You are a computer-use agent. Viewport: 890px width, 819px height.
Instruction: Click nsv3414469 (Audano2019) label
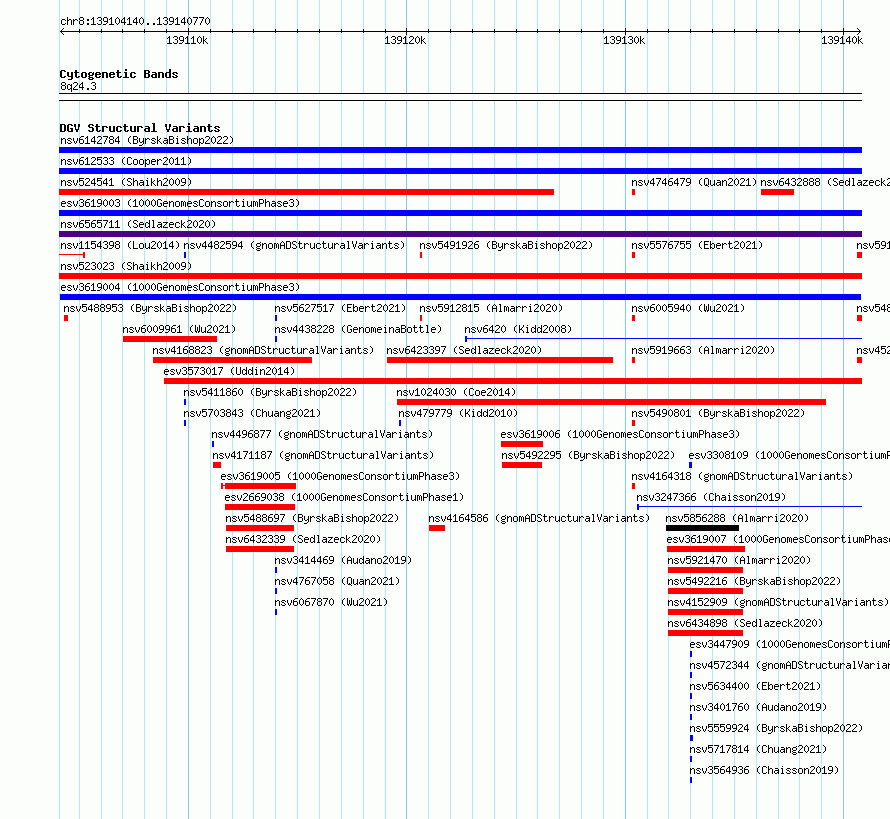[343, 560]
